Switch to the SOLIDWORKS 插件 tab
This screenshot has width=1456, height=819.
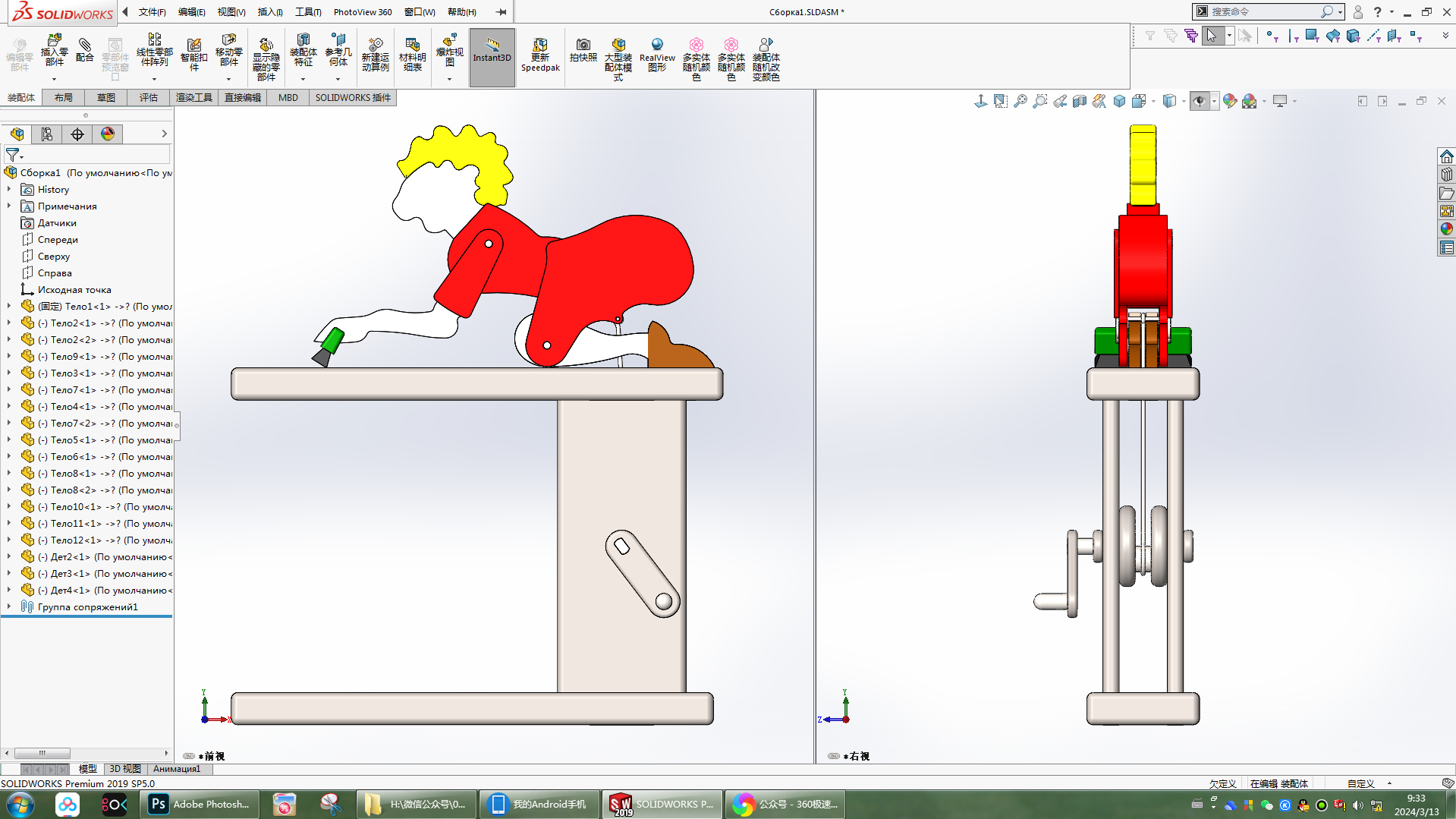[x=353, y=97]
